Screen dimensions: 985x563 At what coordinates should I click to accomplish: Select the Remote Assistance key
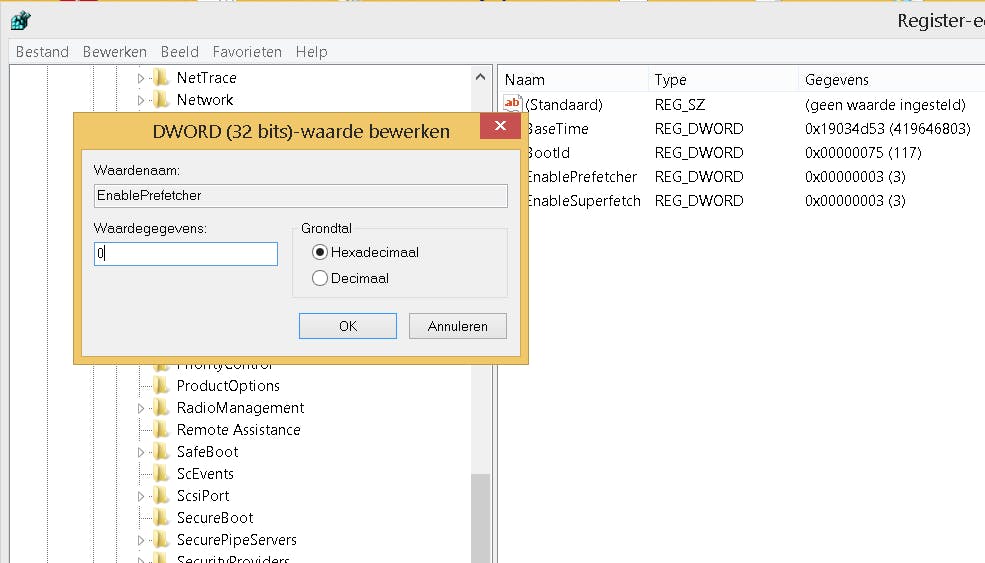[x=238, y=430]
